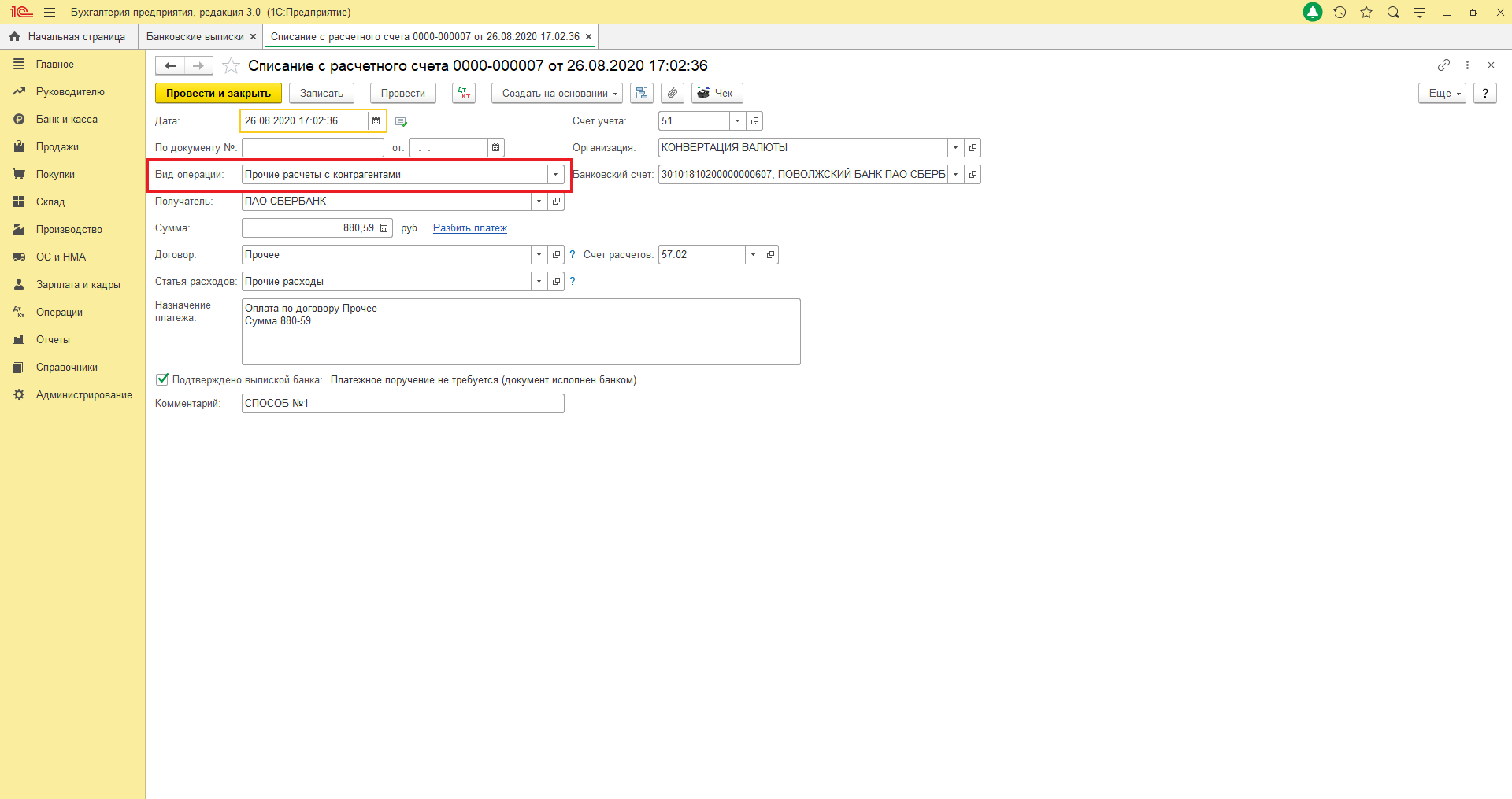Image resolution: width=1512 pixels, height=799 pixels.
Task: Open calculator for Сумма field
Action: (x=384, y=228)
